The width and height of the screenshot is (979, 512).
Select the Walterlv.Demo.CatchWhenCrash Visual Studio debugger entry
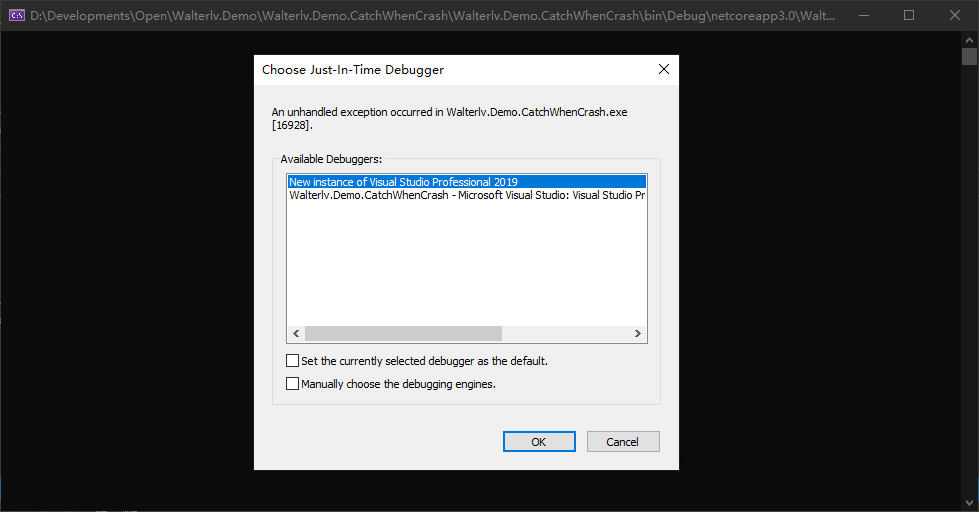point(466,195)
